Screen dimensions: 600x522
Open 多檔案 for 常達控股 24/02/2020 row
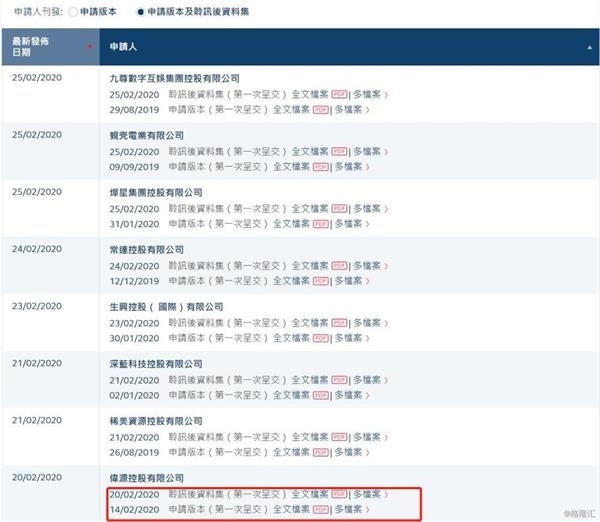367,266
